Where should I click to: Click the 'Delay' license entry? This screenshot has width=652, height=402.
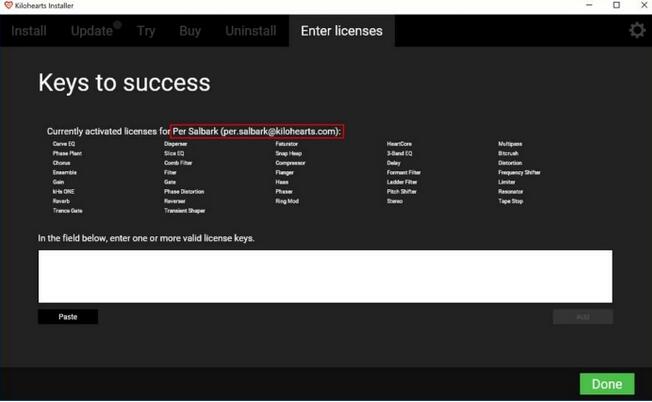coord(394,163)
